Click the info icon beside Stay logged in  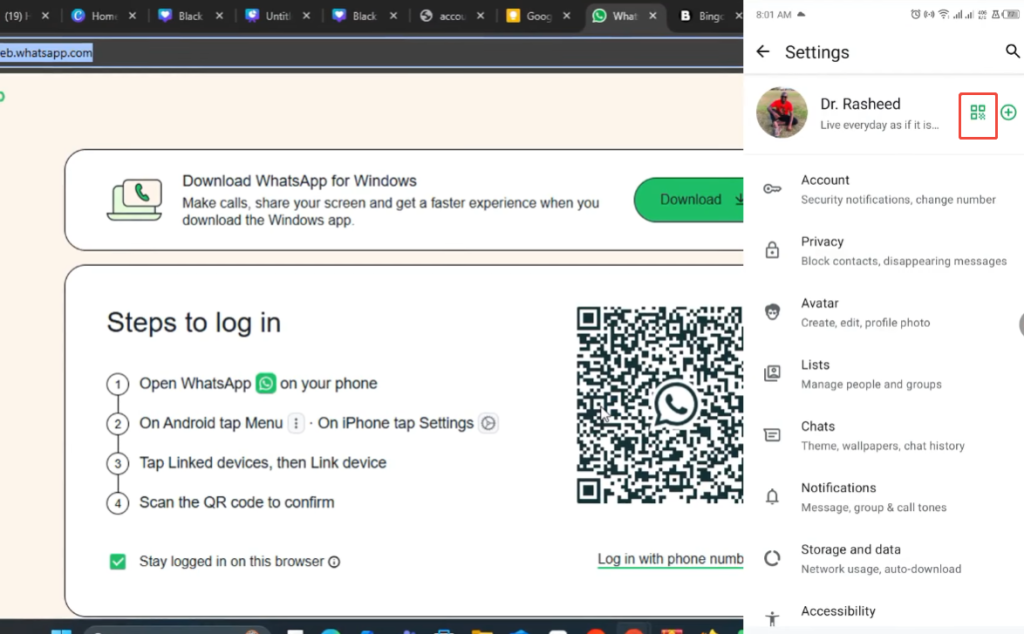334,562
